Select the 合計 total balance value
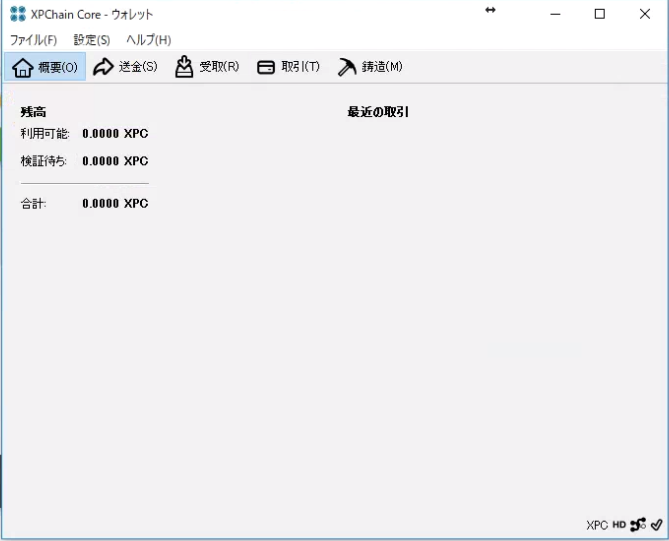 click(x=115, y=203)
